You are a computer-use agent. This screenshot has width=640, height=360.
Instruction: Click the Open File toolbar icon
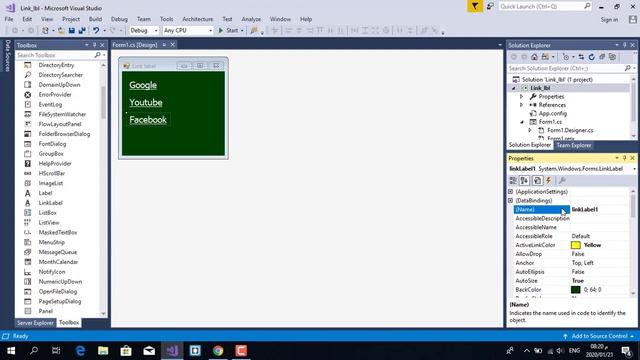(61, 31)
